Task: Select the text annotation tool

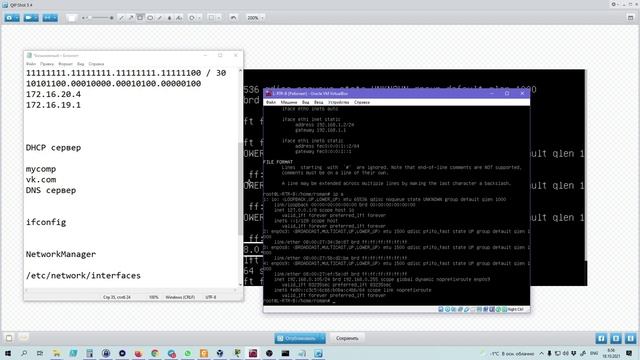Action: 179,18
